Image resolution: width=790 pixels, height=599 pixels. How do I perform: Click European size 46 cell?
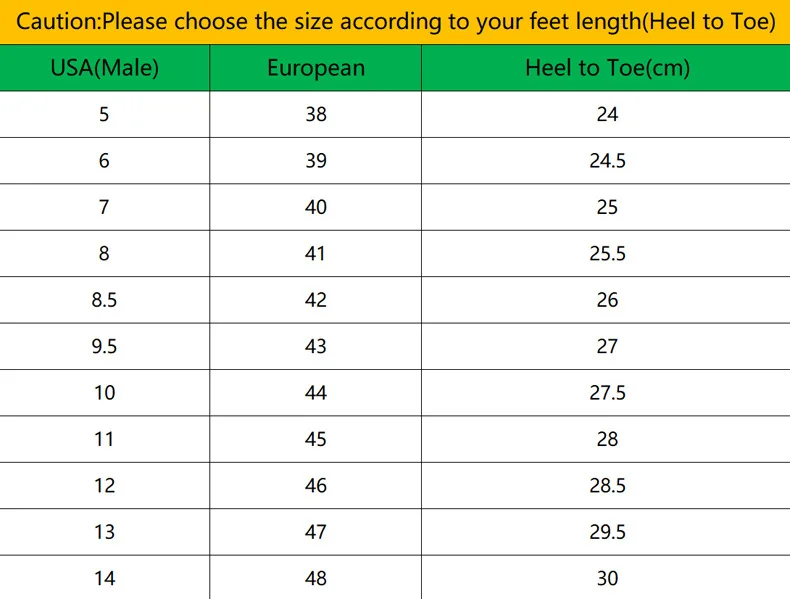316,486
